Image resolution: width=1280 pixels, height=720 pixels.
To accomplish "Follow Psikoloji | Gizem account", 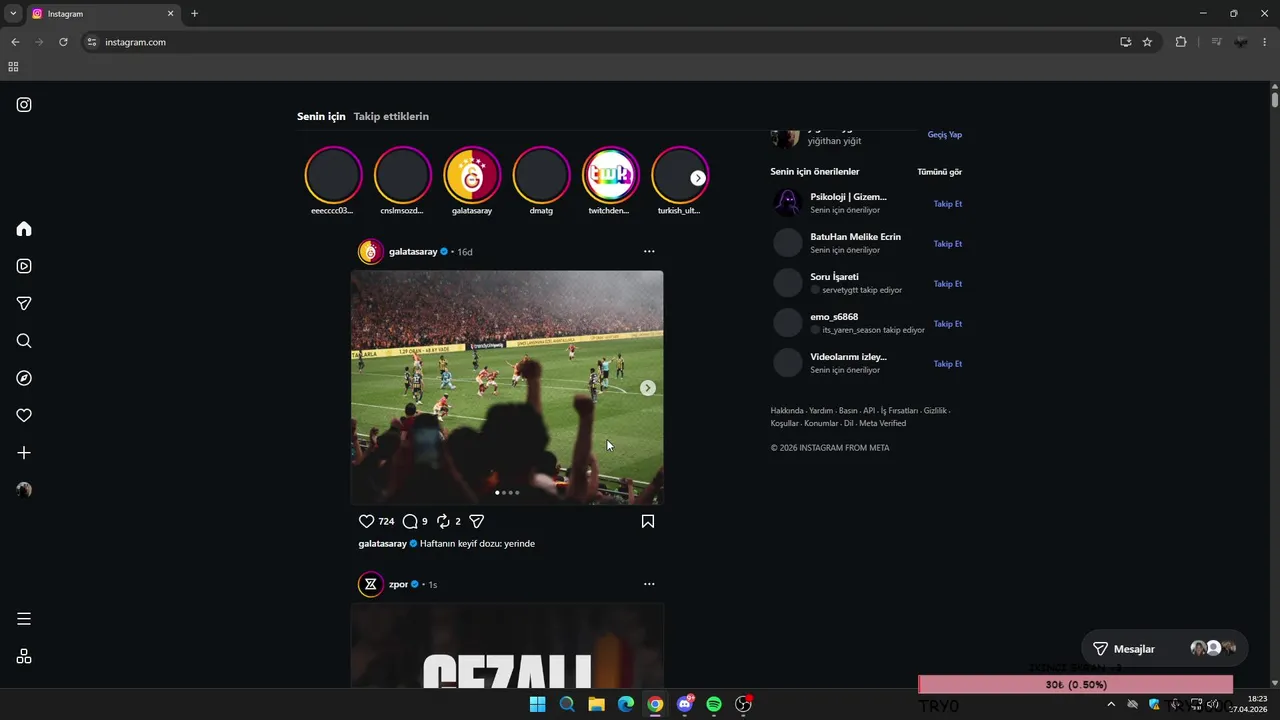I will pyautogui.click(x=947, y=204).
